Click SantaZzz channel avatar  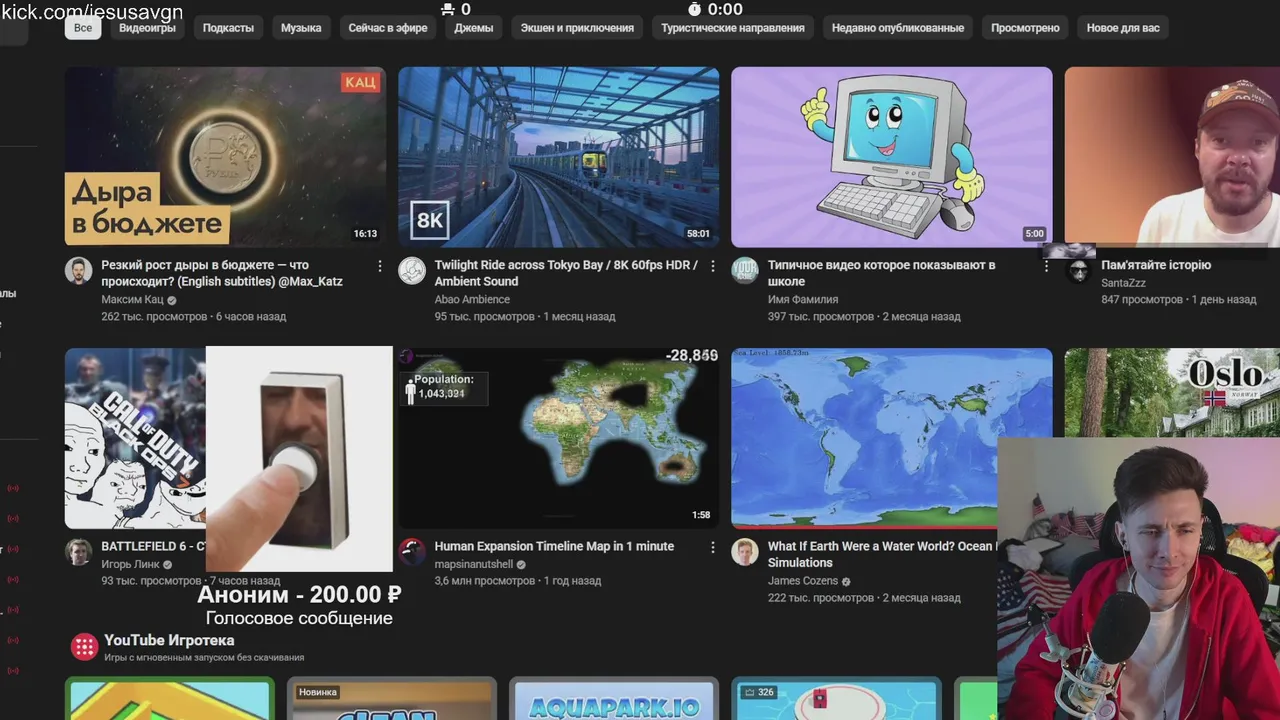tap(1078, 270)
